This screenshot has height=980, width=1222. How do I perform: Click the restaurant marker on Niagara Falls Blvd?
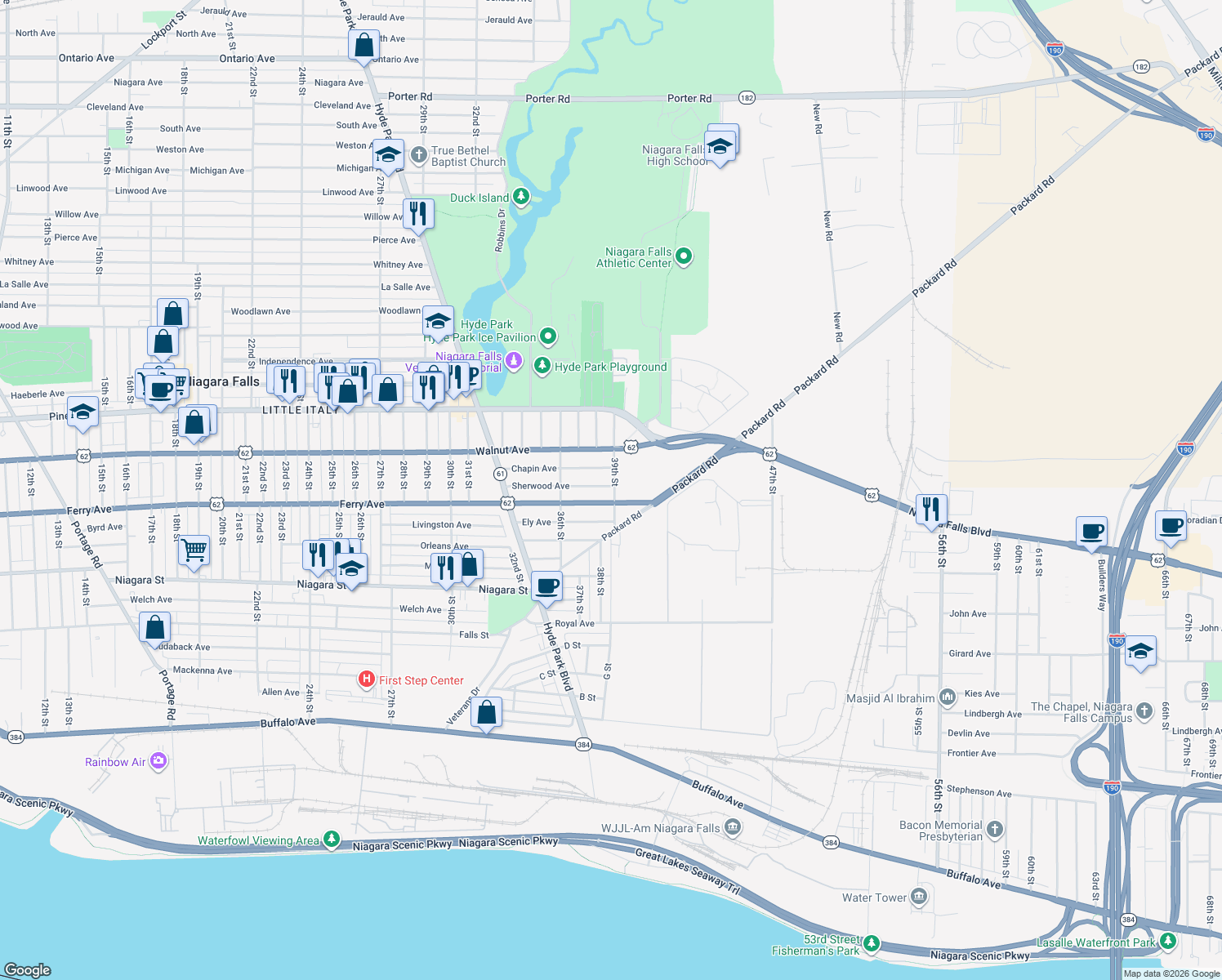click(x=931, y=510)
